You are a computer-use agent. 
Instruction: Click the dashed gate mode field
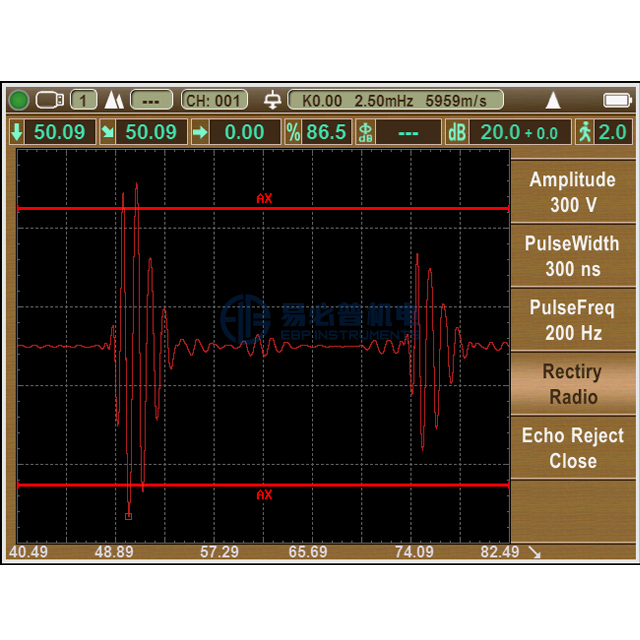(x=151, y=100)
